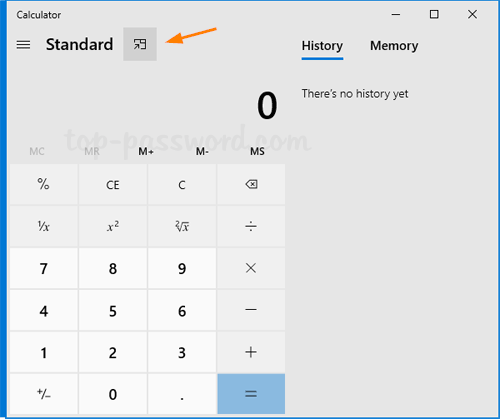The height and width of the screenshot is (419, 500).
Task: Switch to the History tab
Action: click(322, 46)
